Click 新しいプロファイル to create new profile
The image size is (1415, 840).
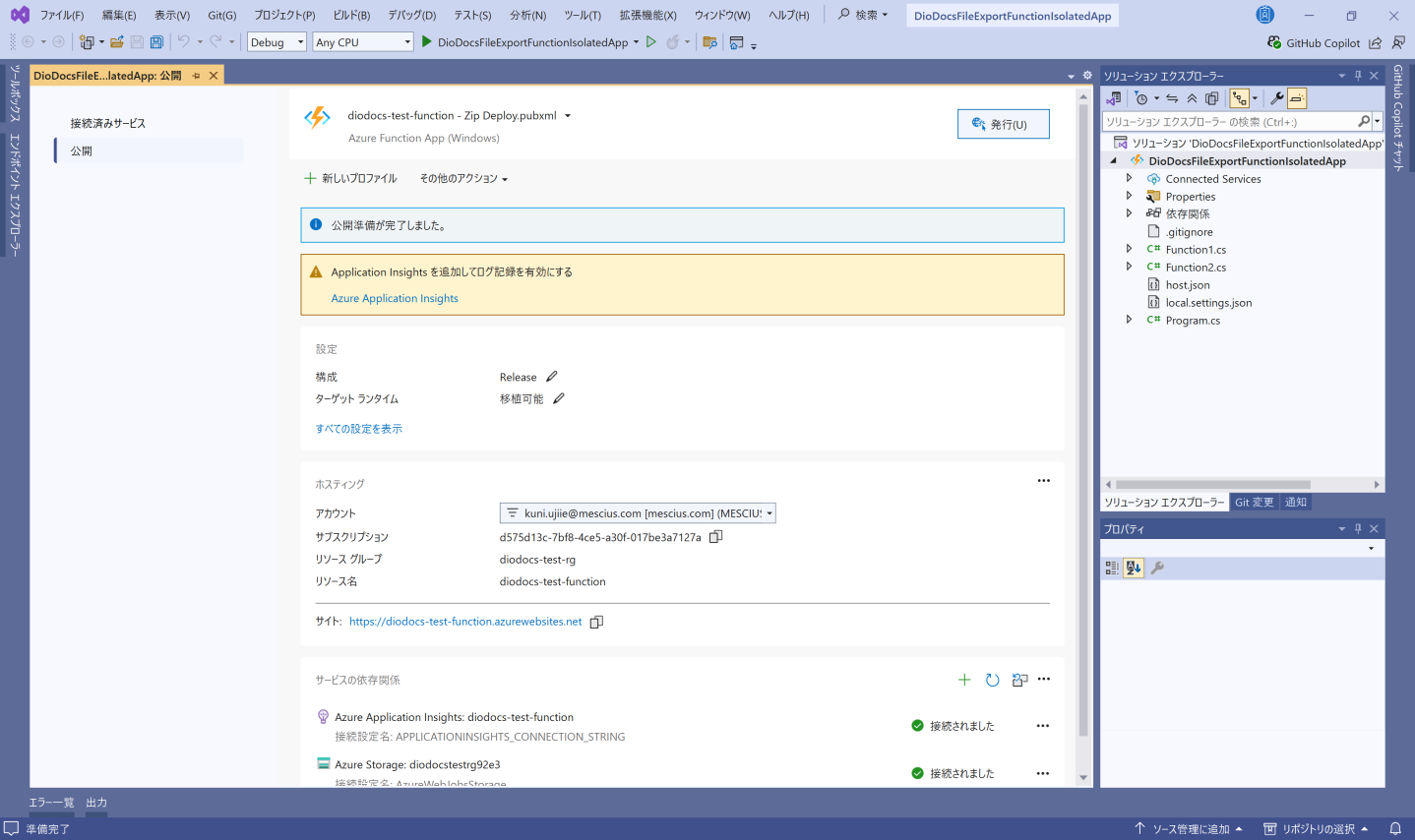point(350,179)
